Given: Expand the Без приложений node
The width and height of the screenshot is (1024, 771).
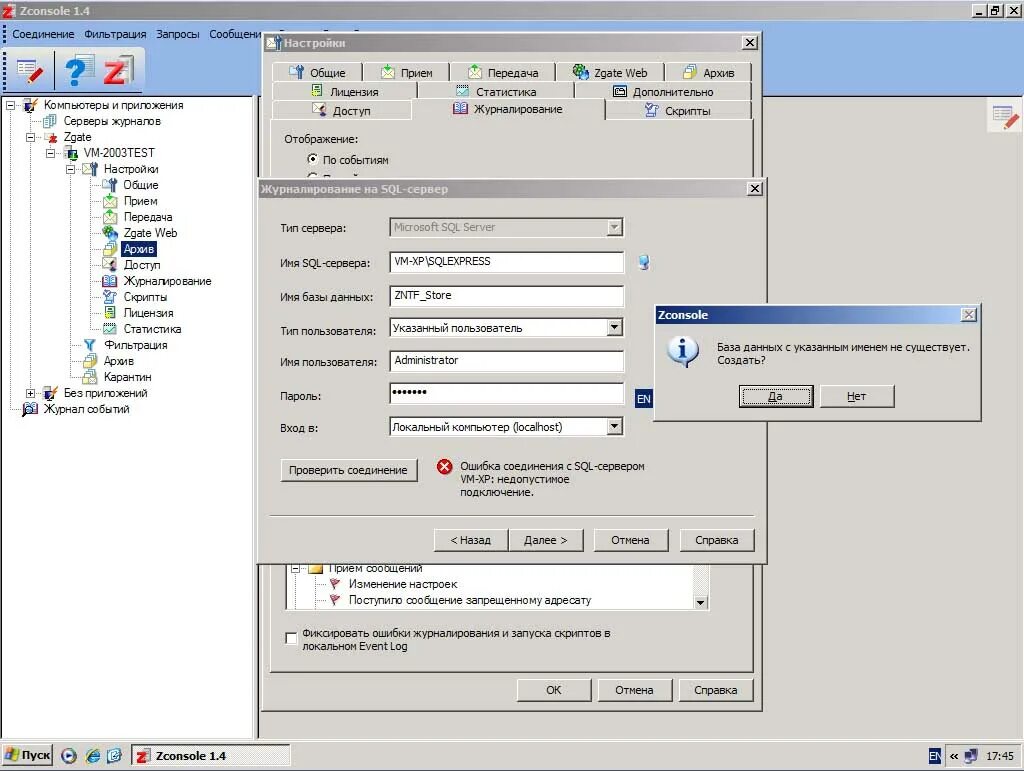Looking at the screenshot, I should coord(30,393).
